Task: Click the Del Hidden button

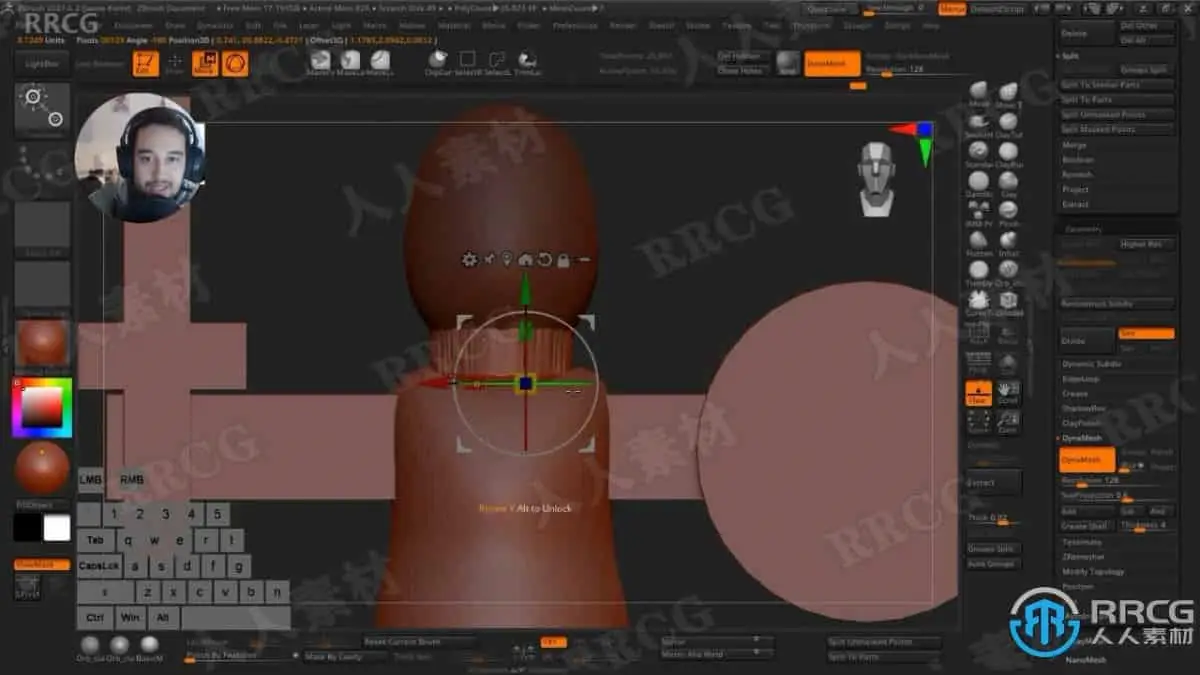Action: coord(743,57)
